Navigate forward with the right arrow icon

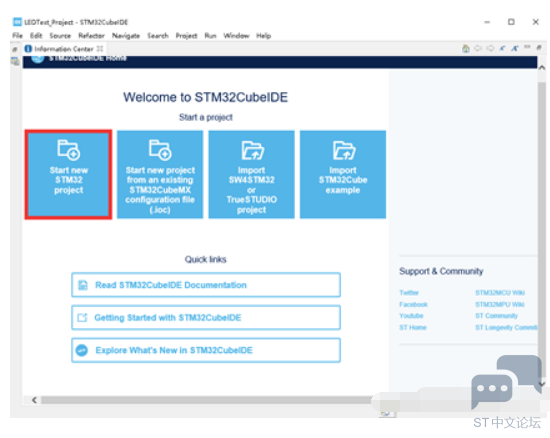(490, 48)
